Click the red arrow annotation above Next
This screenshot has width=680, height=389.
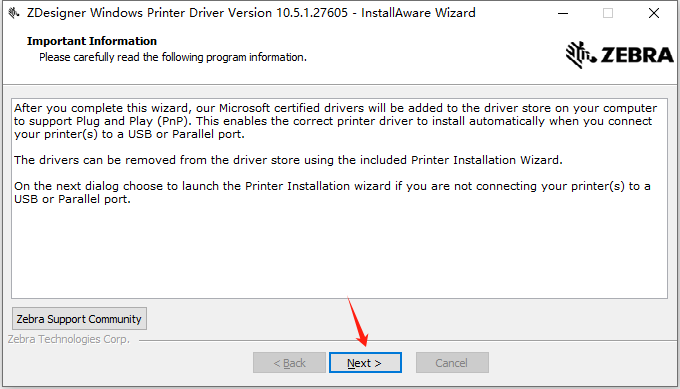(358, 321)
